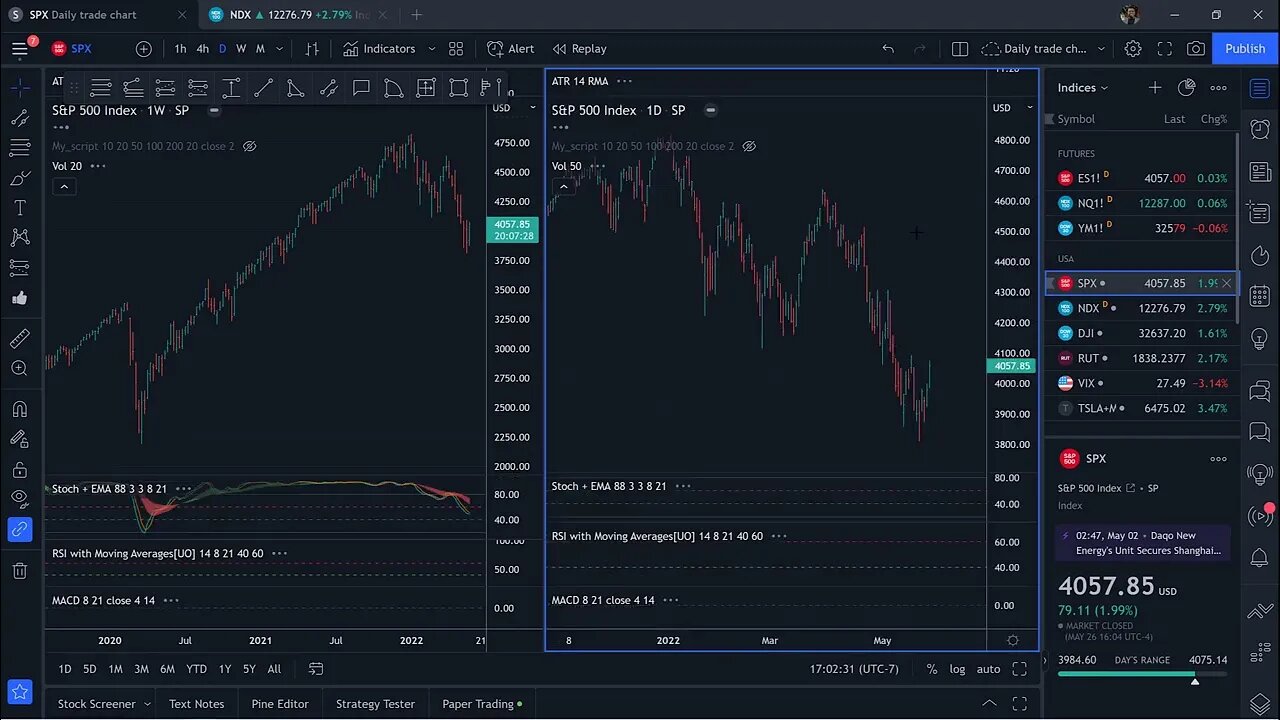Select the brush drawing tool
The image size is (1280, 720).
pyautogui.click(x=19, y=178)
